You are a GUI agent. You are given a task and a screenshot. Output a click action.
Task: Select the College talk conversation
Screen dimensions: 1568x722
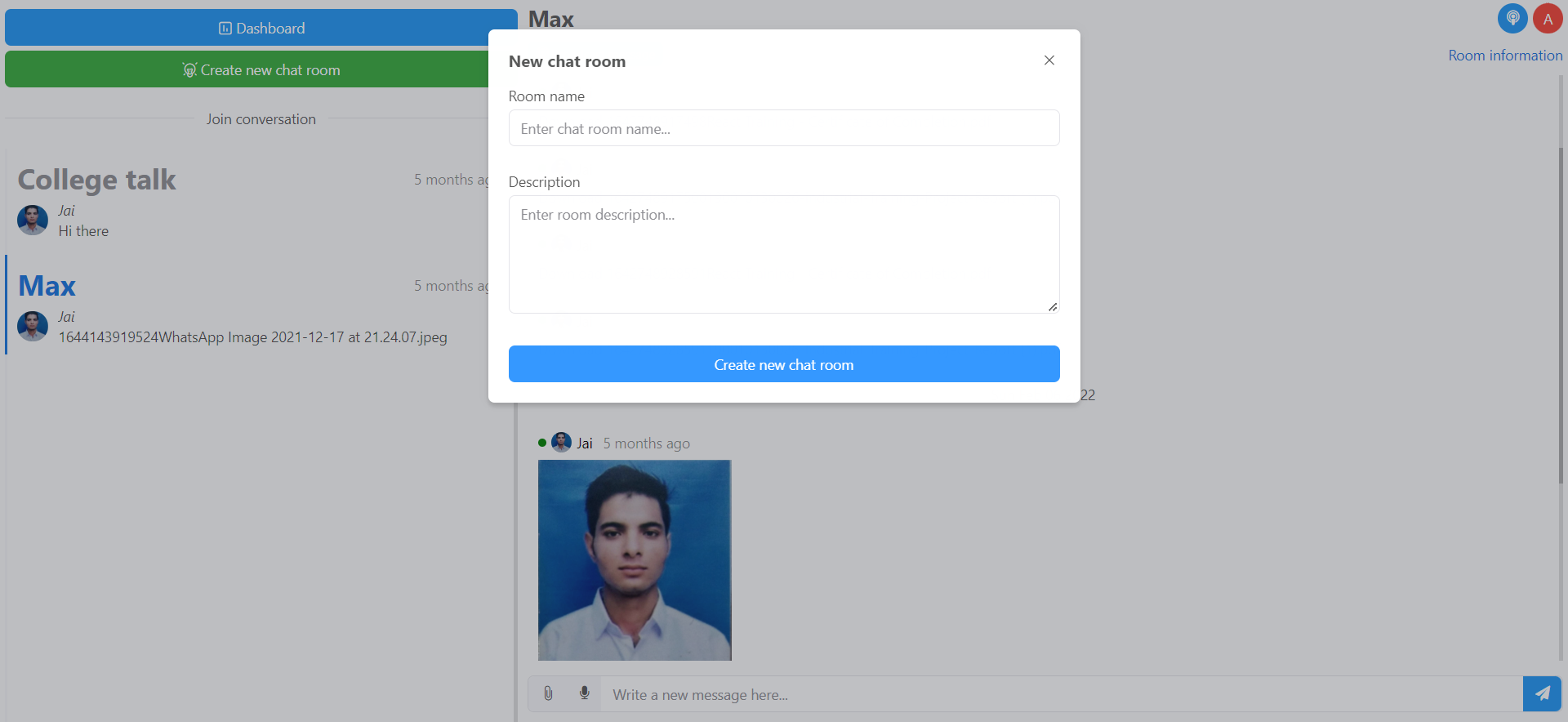point(97,180)
